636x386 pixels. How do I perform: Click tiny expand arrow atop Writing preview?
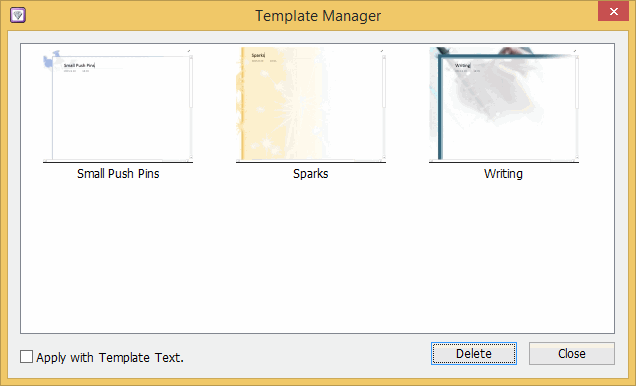coord(575,51)
